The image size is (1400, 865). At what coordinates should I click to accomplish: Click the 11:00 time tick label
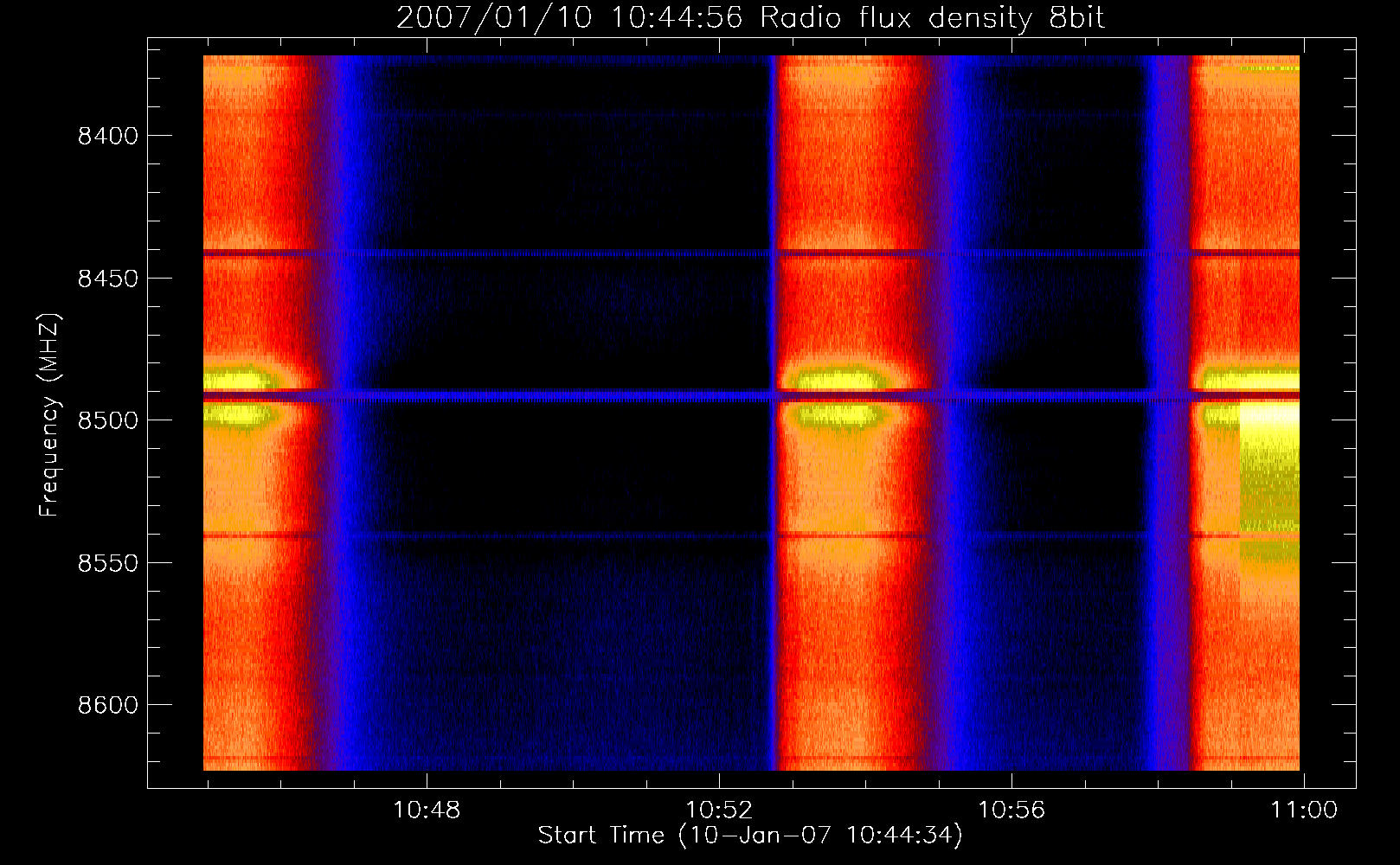[1304, 810]
